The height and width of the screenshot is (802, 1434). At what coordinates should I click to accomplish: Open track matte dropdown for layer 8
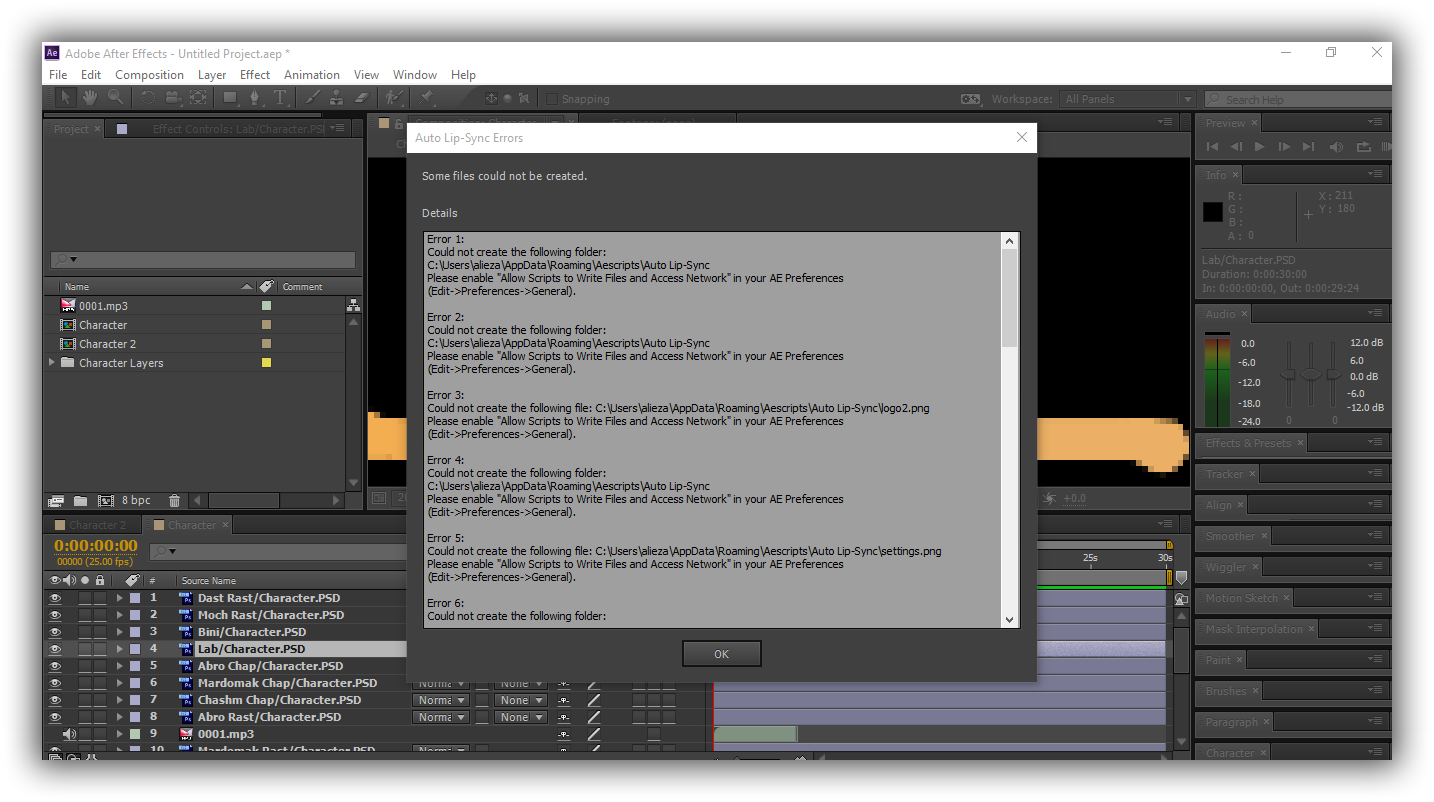coord(522,717)
